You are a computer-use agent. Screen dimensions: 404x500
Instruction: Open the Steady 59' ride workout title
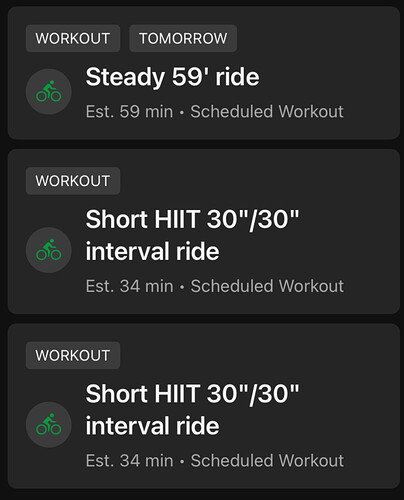point(172,77)
